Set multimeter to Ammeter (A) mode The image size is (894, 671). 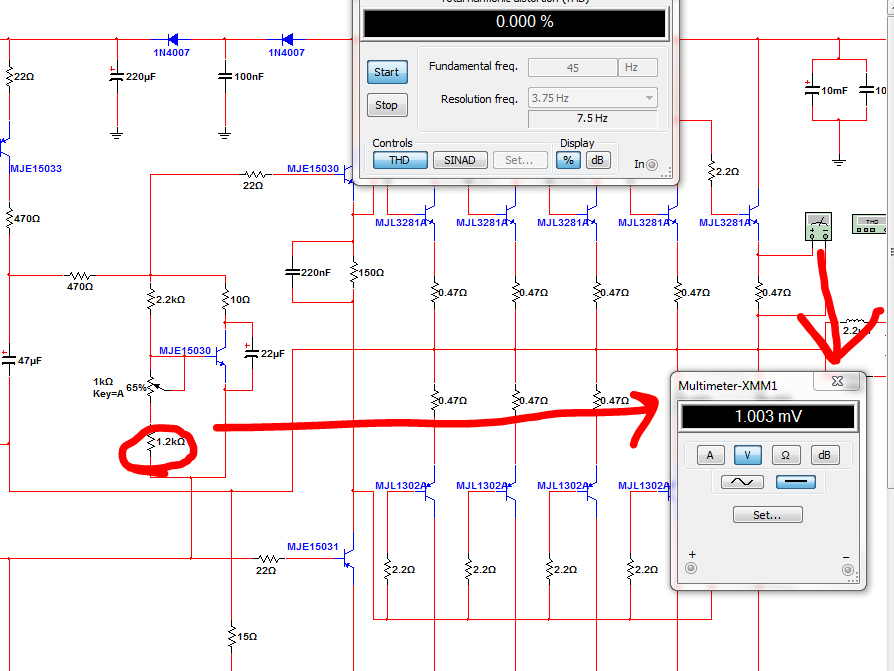tap(710, 455)
